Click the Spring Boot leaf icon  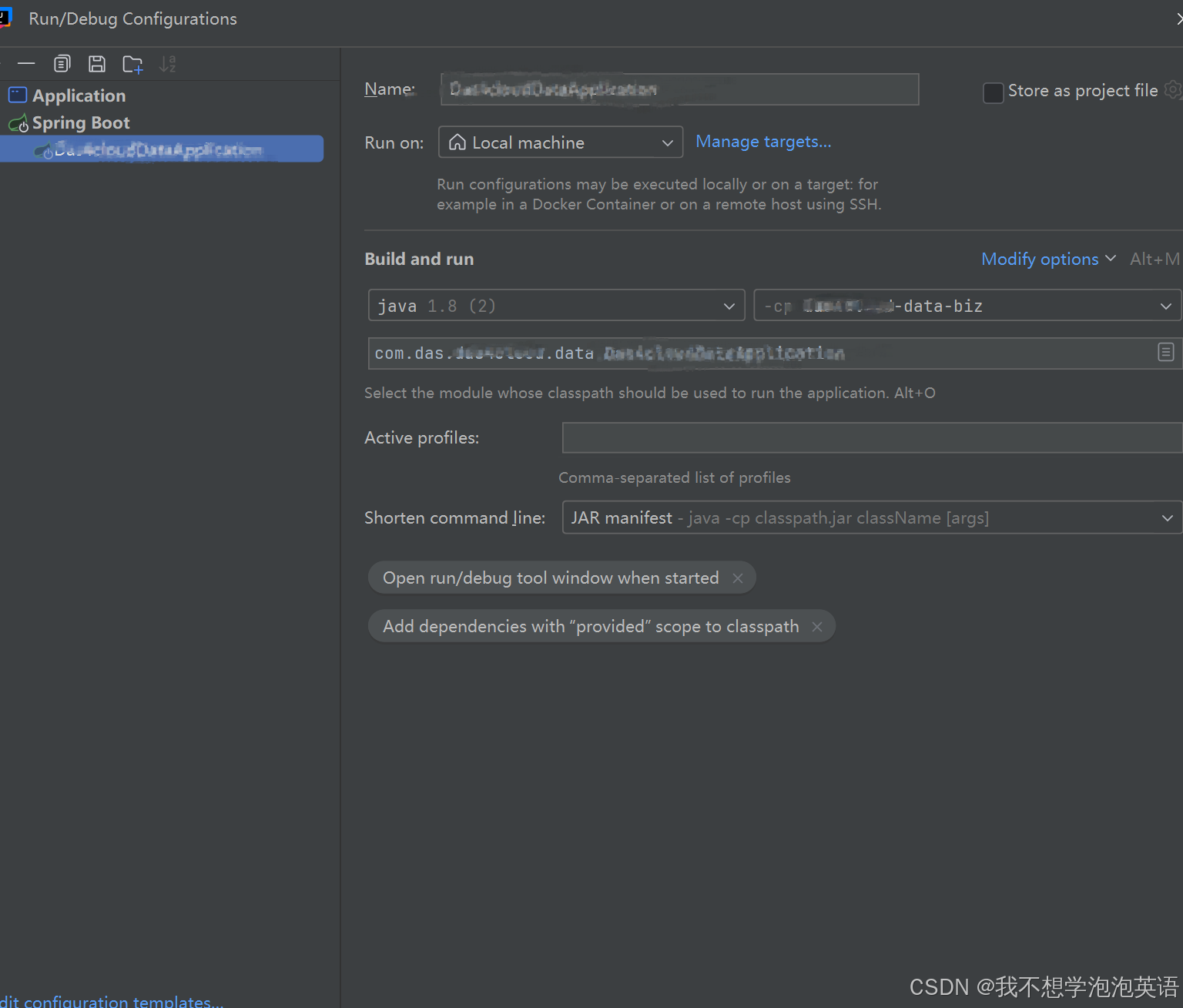point(19,122)
